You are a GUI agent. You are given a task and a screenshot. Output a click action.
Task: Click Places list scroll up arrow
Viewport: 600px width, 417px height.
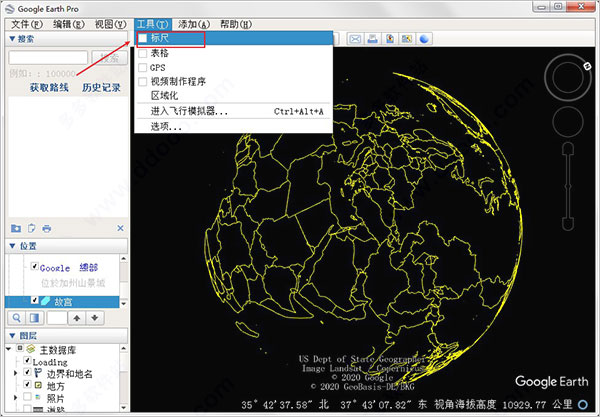coord(124,259)
